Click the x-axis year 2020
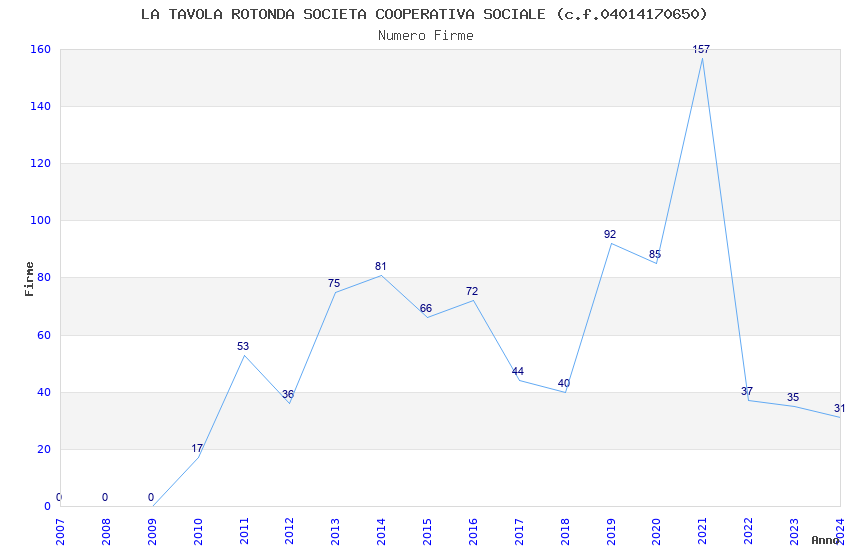Viewport: 850px width, 550px height. [x=656, y=532]
